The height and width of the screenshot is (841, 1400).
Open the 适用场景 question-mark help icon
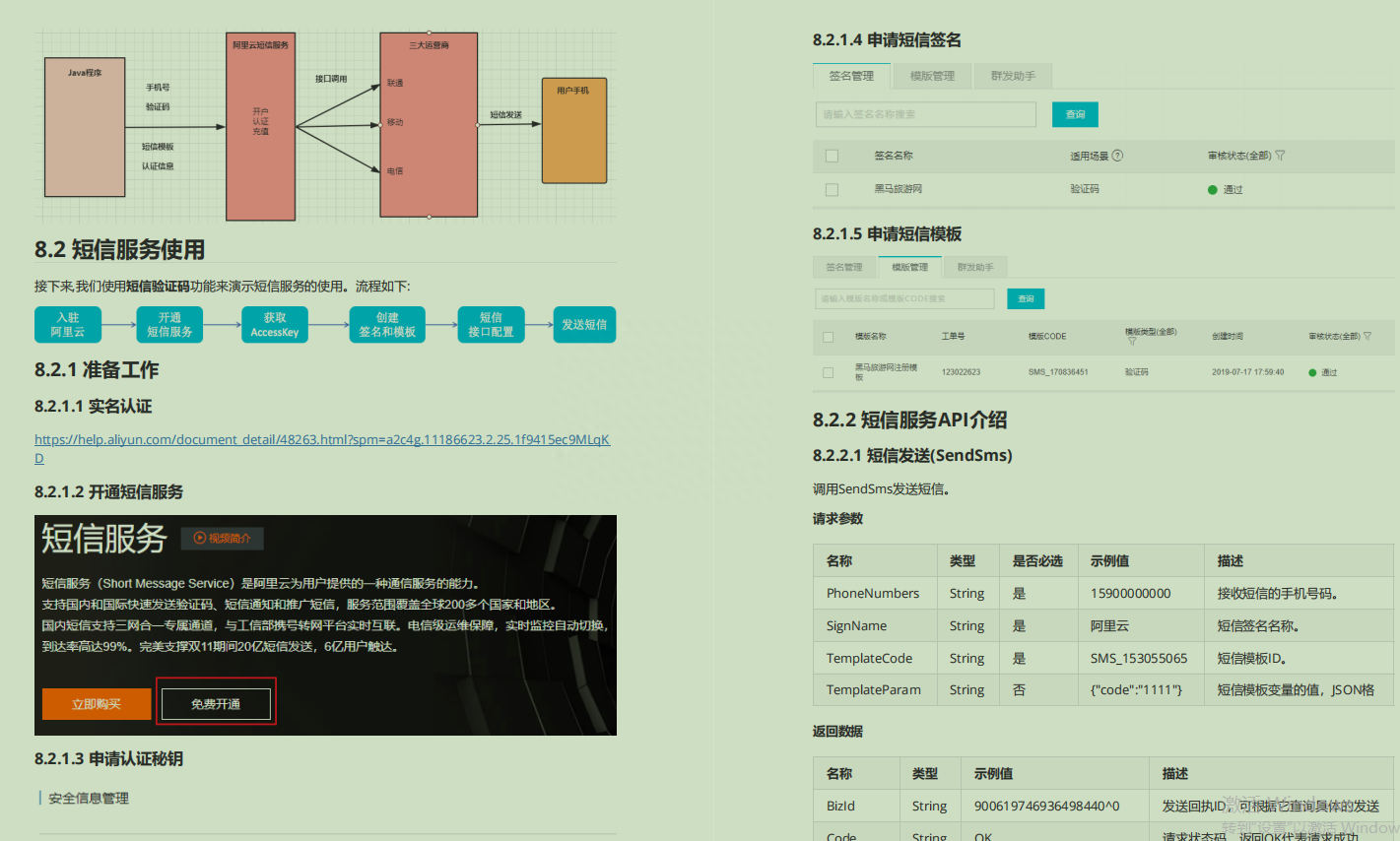1115,155
